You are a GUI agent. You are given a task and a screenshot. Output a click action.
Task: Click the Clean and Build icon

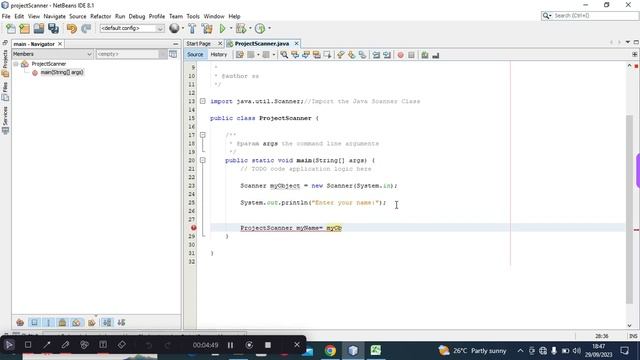(x=207, y=29)
